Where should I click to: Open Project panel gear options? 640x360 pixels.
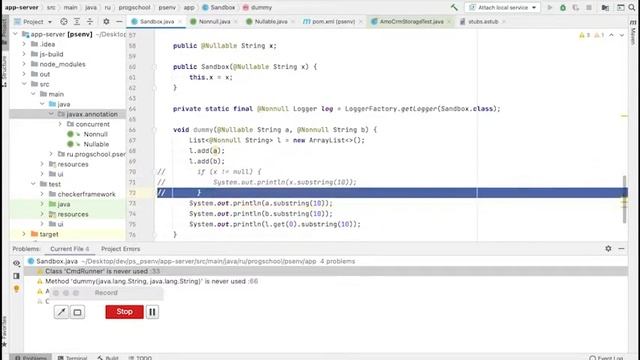[106, 22]
